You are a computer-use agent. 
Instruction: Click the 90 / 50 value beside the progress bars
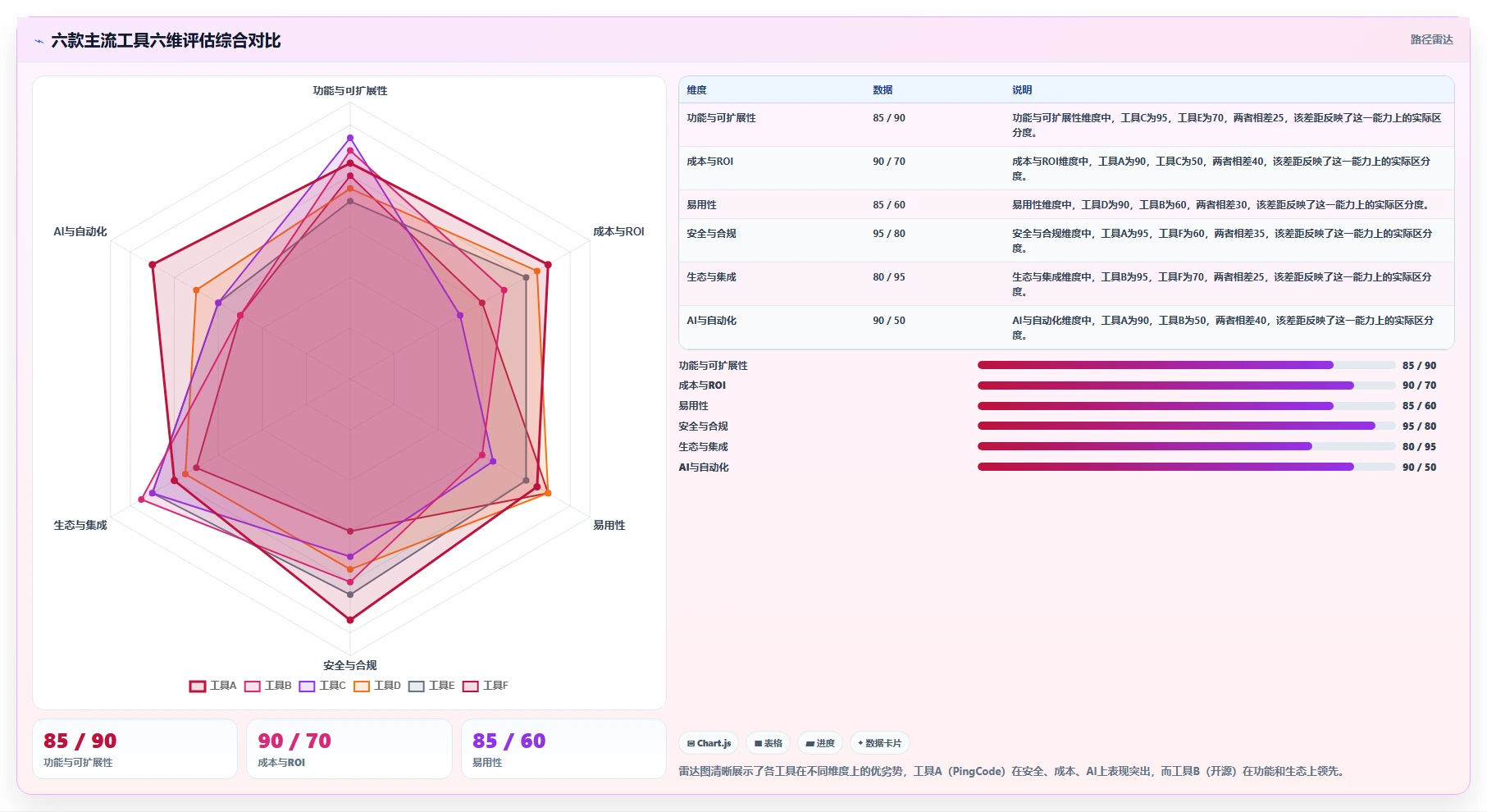1419,468
